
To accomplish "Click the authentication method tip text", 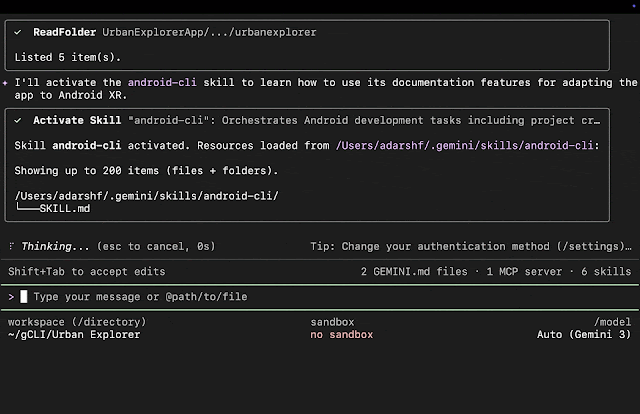I will coord(474,246).
